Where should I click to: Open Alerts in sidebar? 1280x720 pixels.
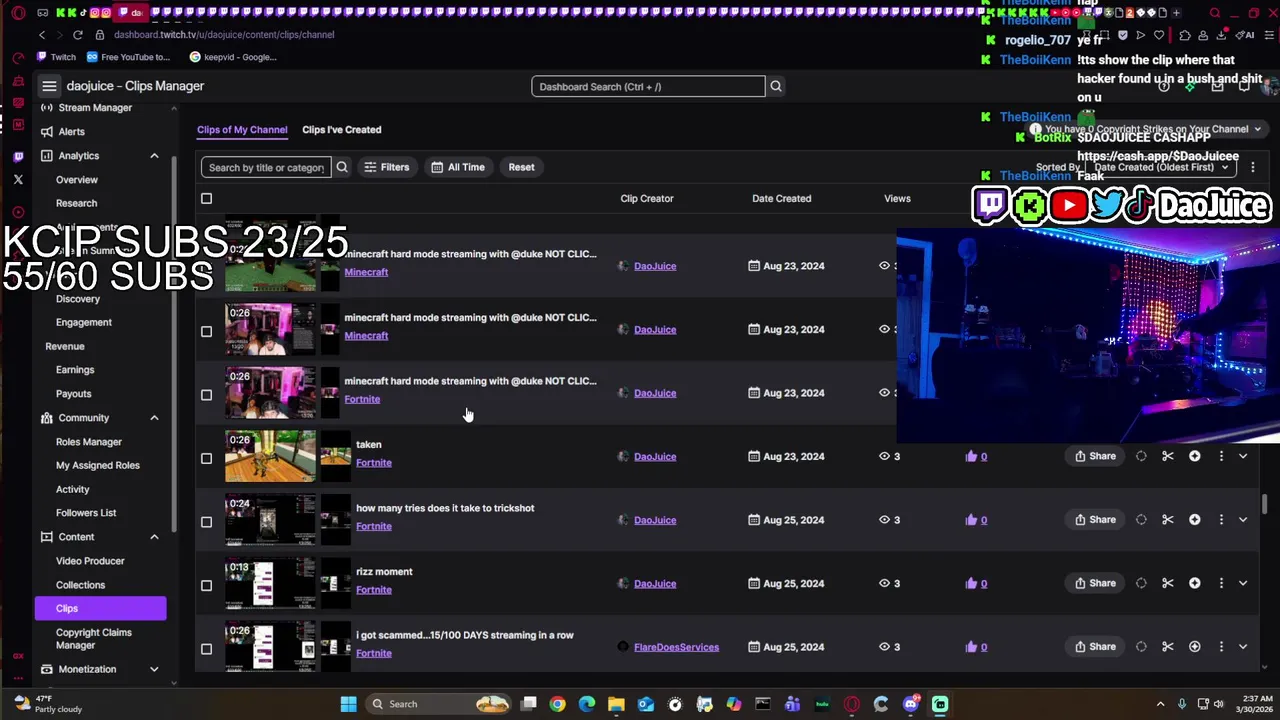tap(71, 131)
